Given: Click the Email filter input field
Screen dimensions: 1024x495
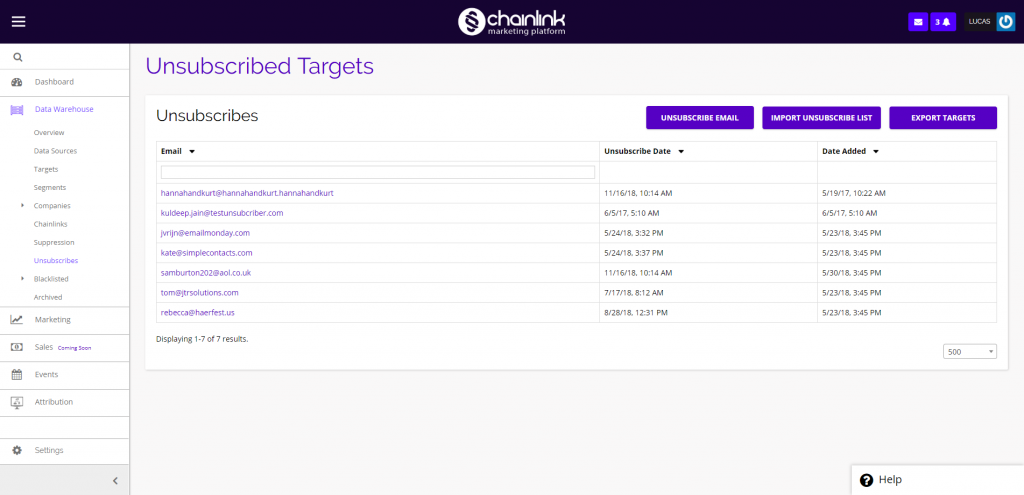Looking at the screenshot, I should [x=377, y=172].
